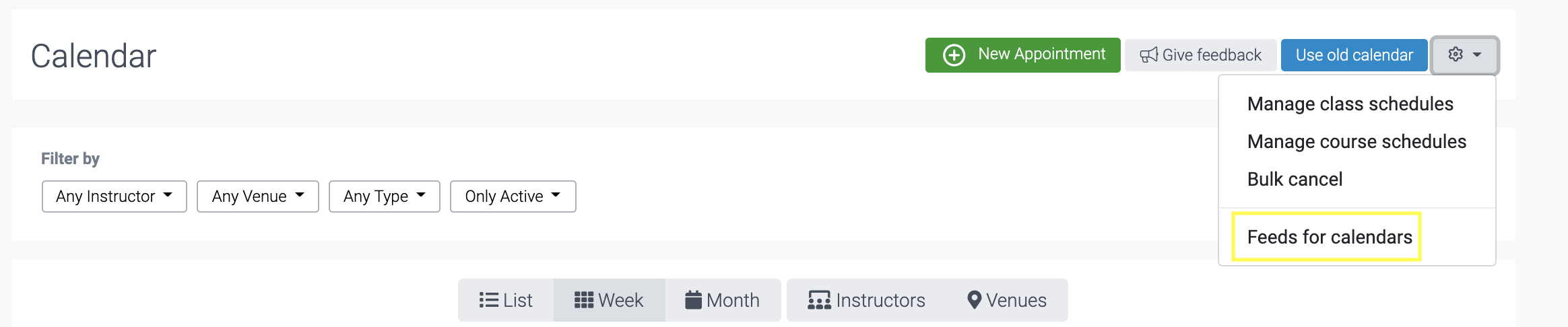Open Feeds for calendars
The height and width of the screenshot is (327, 1568).
coord(1329,238)
